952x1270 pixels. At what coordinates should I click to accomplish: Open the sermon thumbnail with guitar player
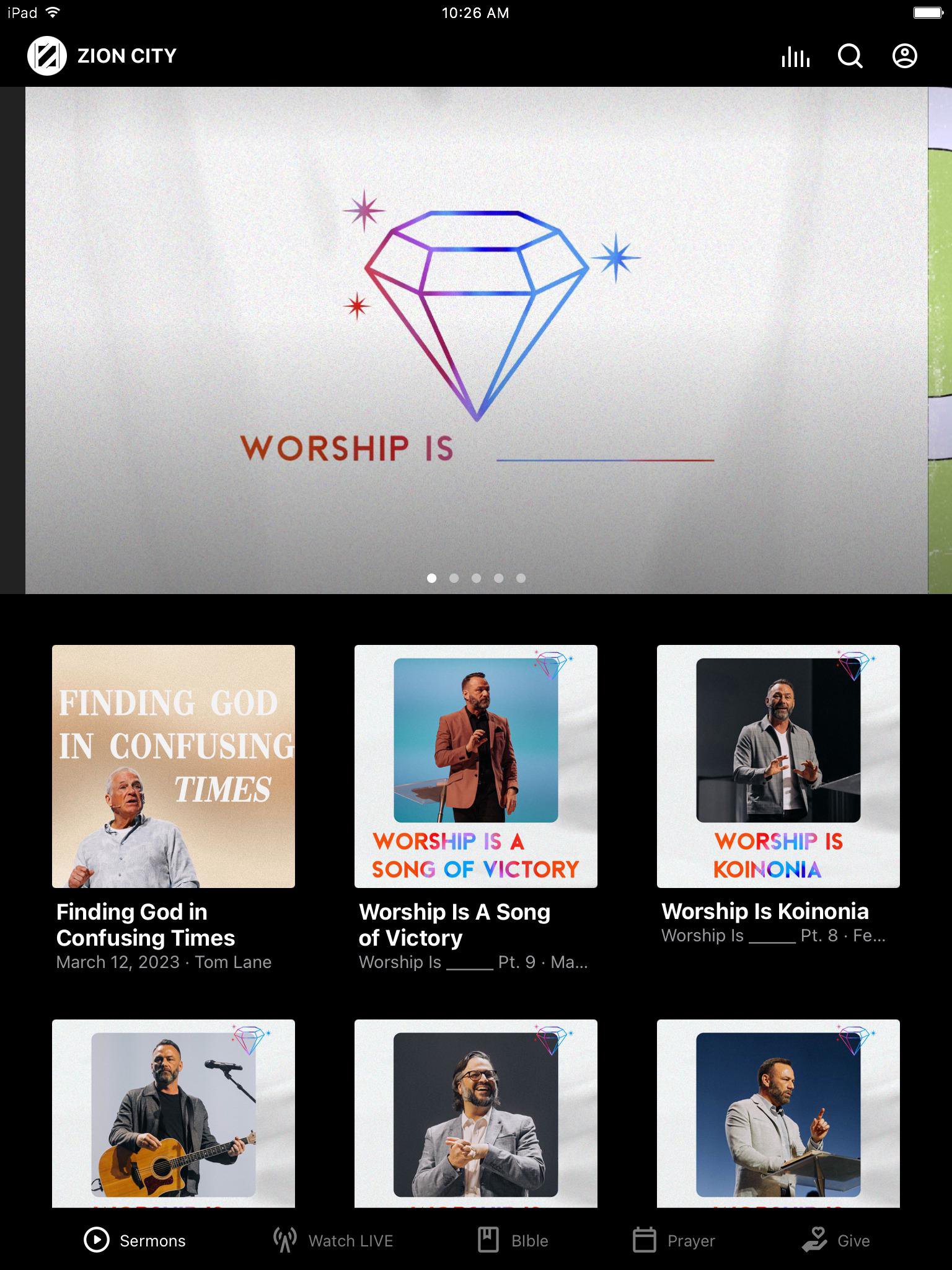pyautogui.click(x=174, y=1113)
